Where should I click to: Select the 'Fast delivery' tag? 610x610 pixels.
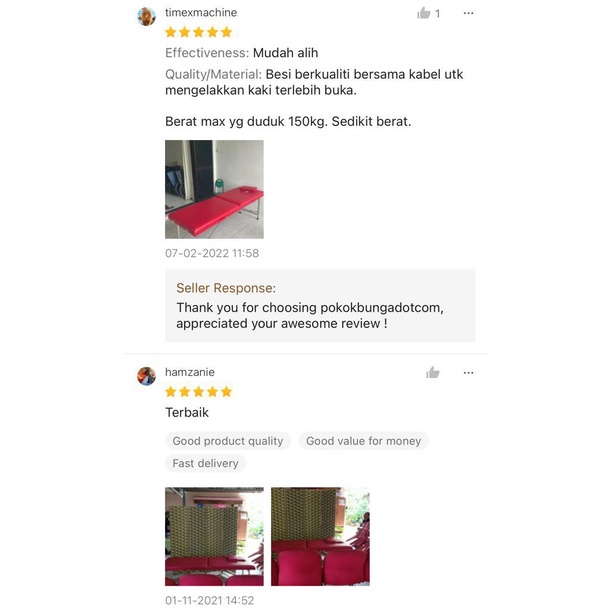205,463
